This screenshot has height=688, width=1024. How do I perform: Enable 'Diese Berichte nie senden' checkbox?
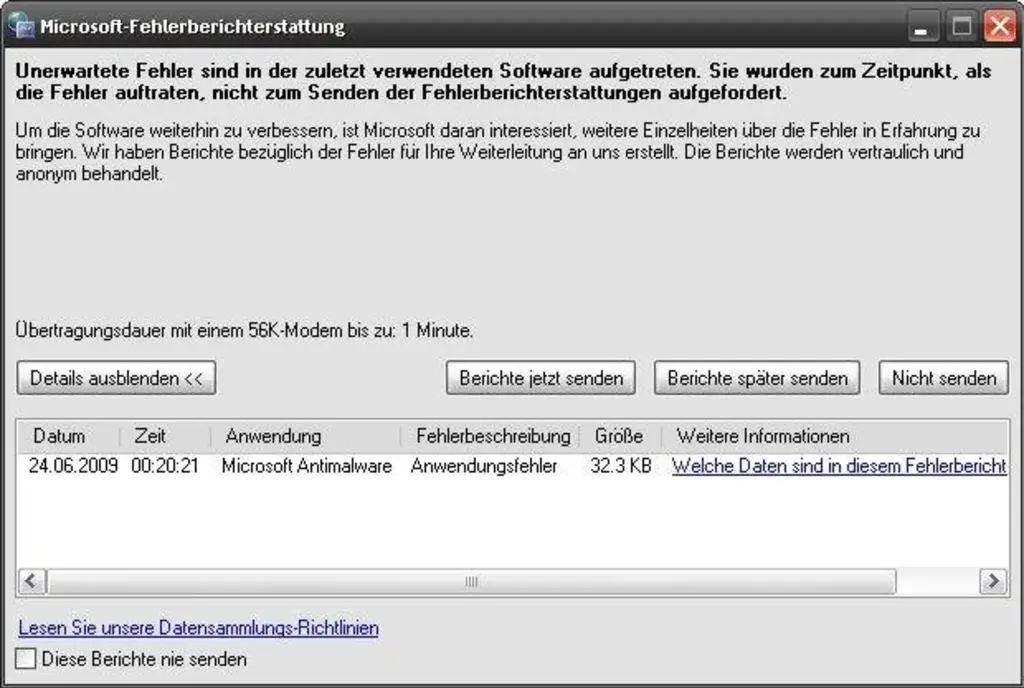tap(27, 659)
